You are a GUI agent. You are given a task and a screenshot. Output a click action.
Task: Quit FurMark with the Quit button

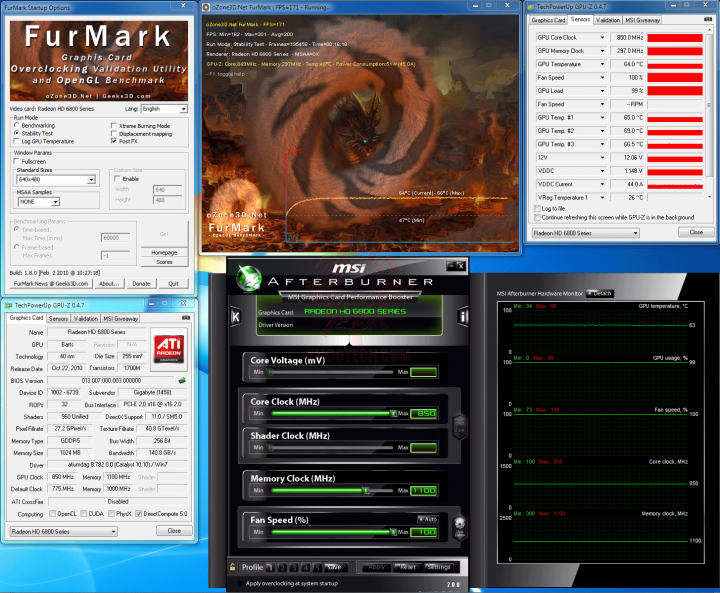coord(173,283)
